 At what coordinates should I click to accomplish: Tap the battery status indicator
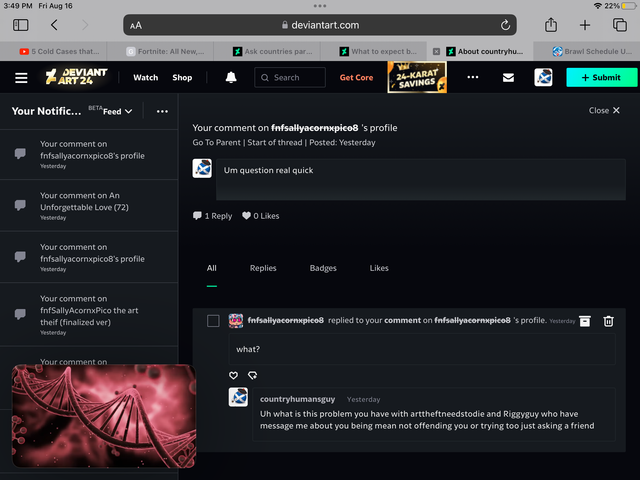[x=629, y=6]
